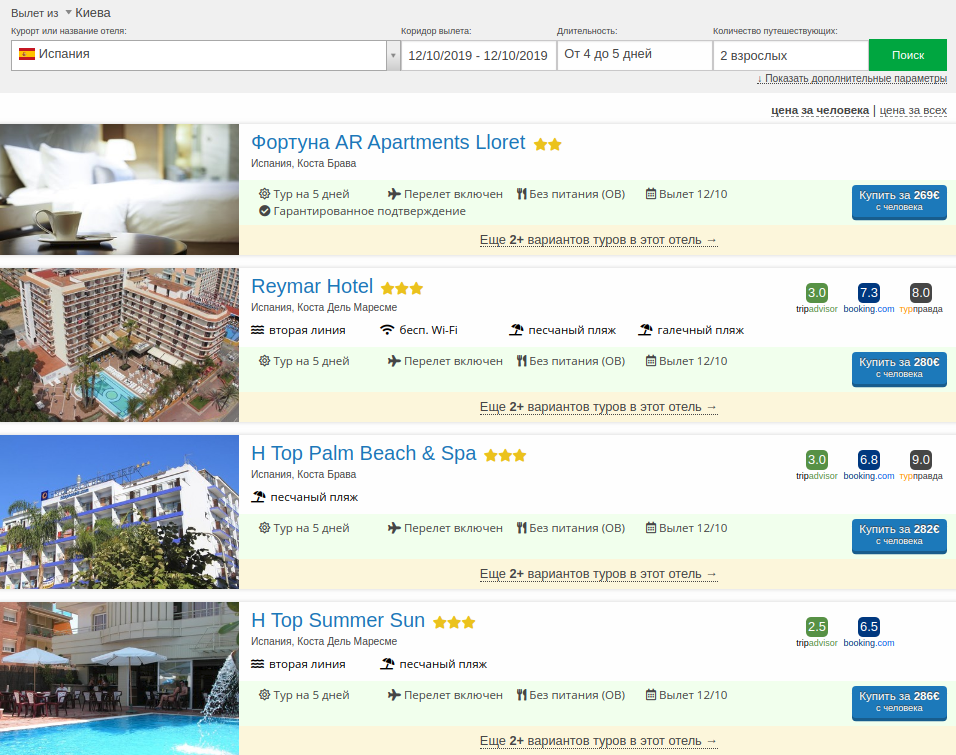This screenshot has height=755, width=956.
Task: Click 'вторая линия' waves icon for Summer Sun
Action: (x=258, y=664)
